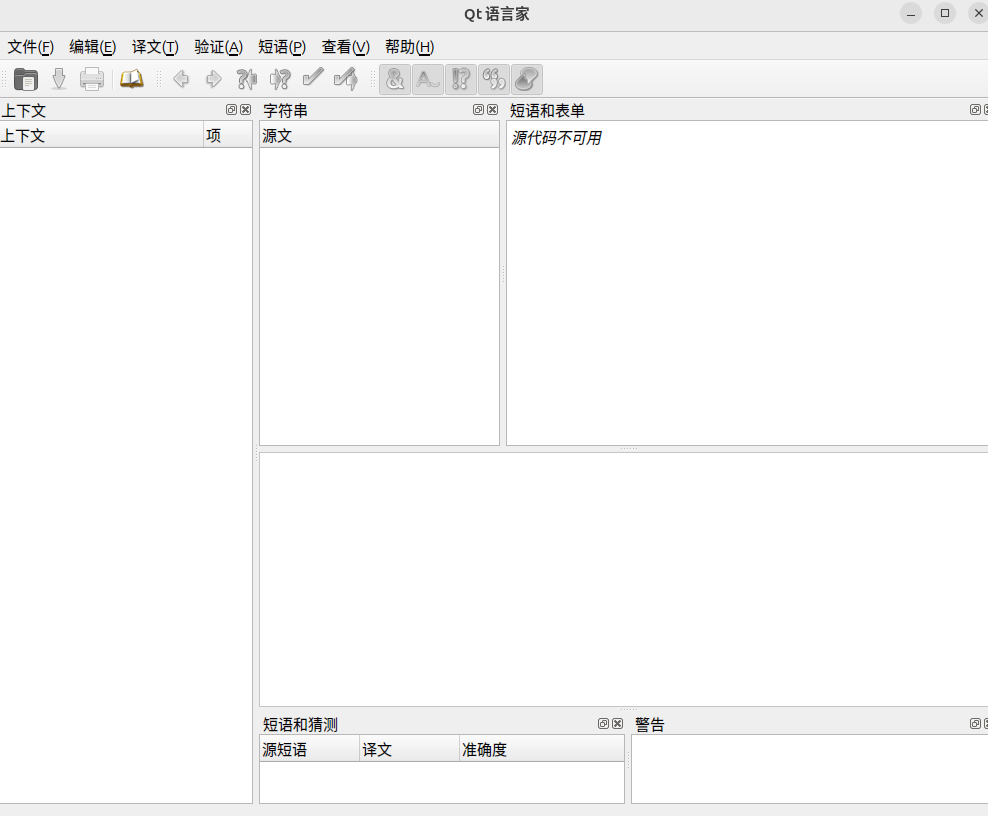Click the 准确度 column header

pos(542,749)
